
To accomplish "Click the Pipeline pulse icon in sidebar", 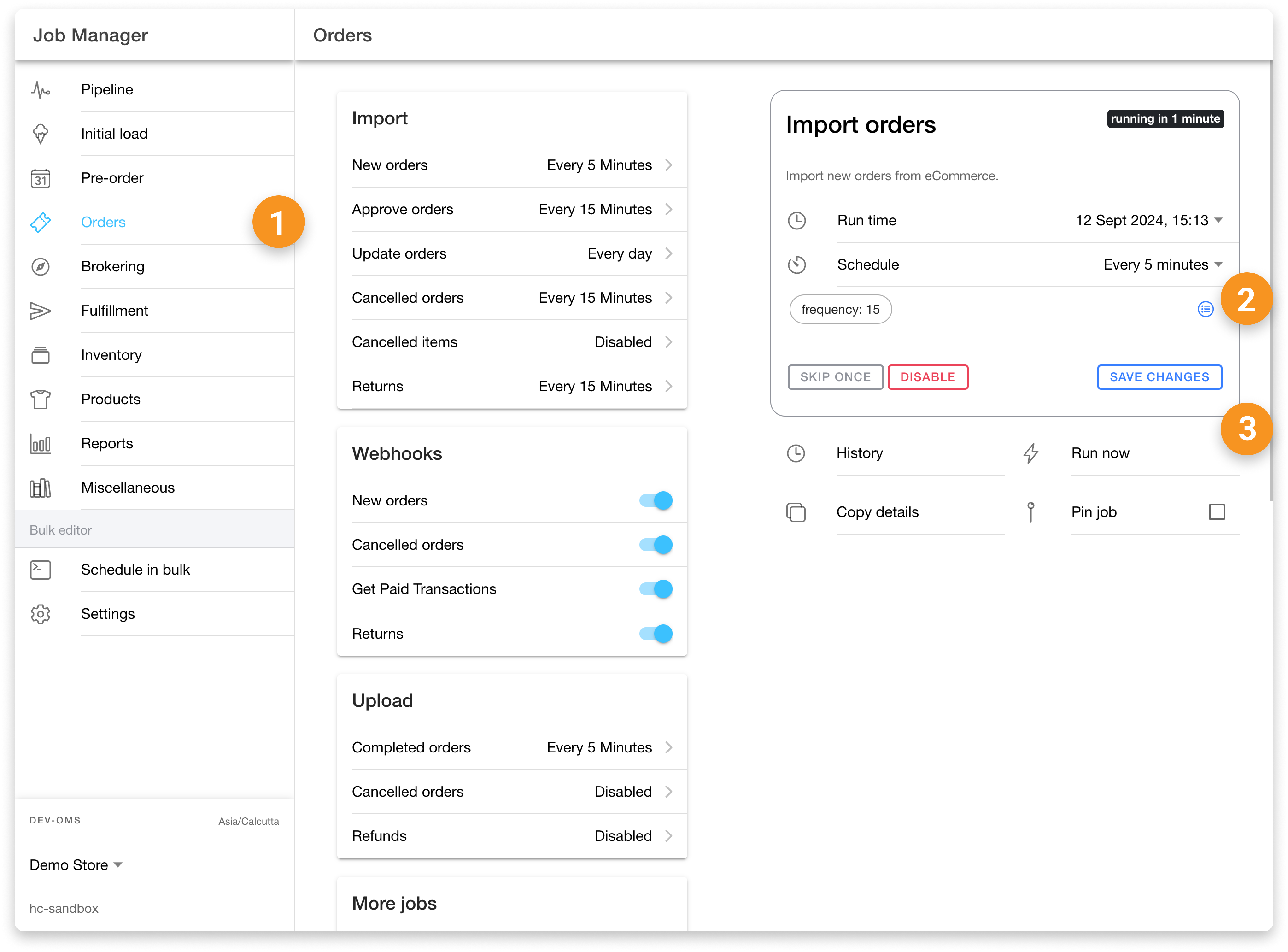I will [x=40, y=90].
